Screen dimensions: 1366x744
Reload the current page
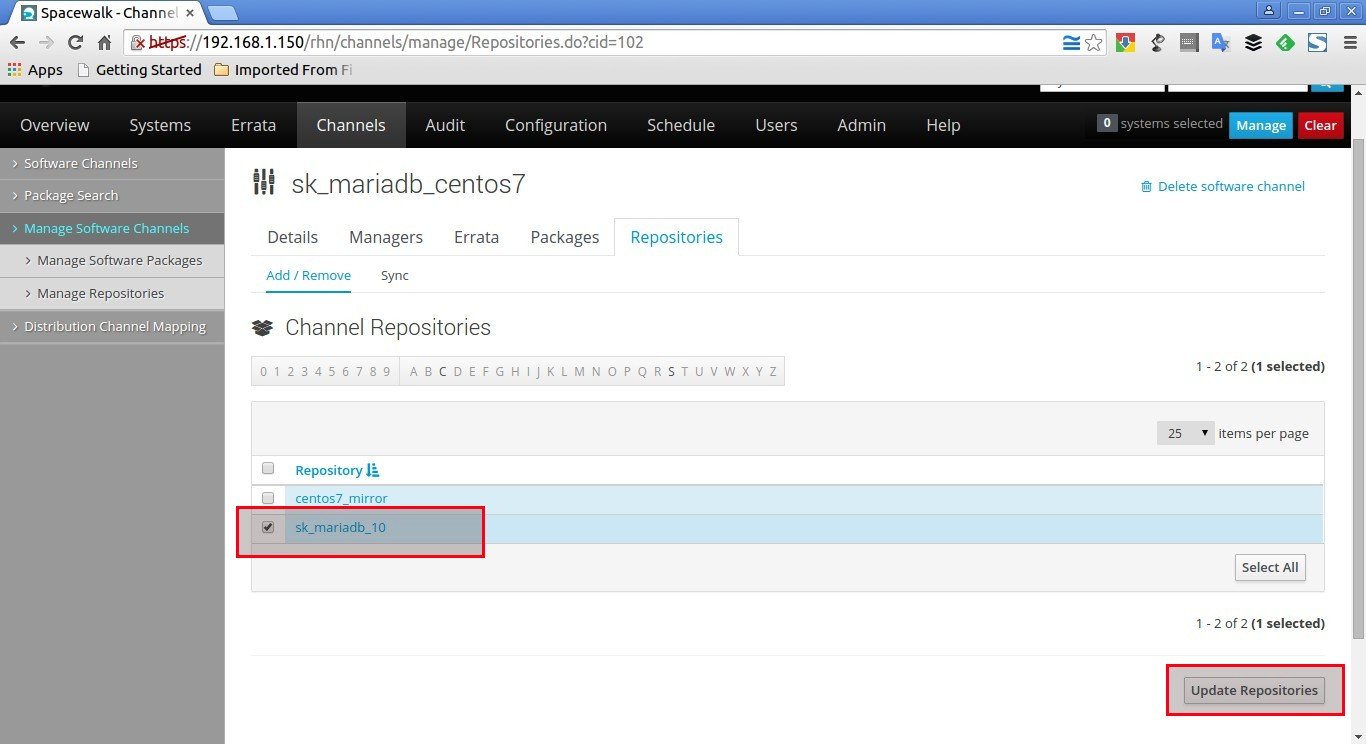point(75,43)
